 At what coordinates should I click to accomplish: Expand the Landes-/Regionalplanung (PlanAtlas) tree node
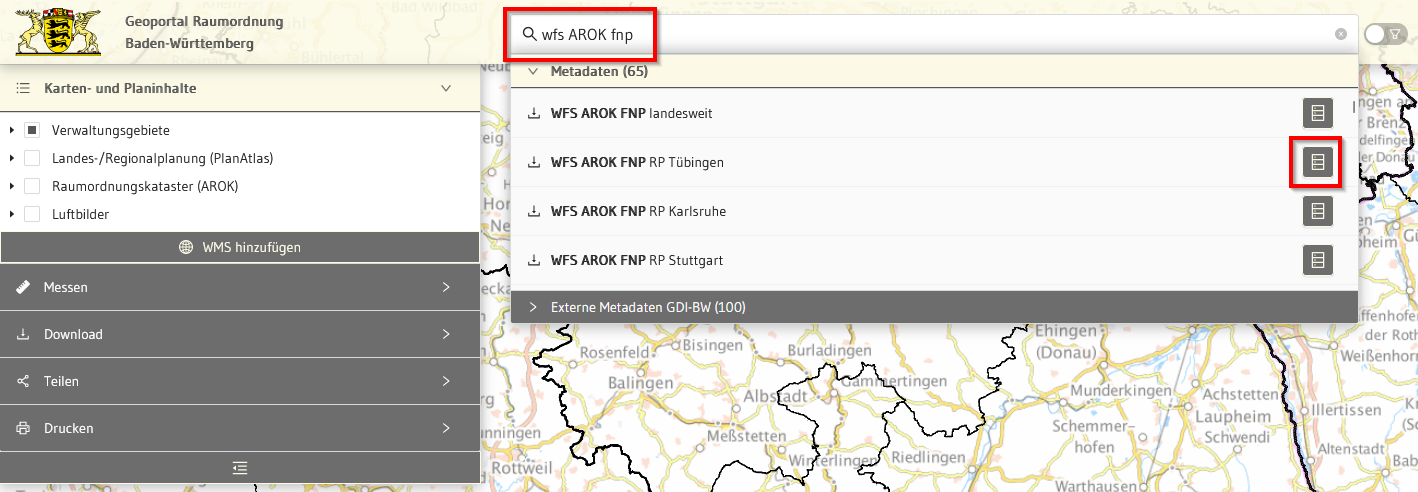(x=11, y=158)
